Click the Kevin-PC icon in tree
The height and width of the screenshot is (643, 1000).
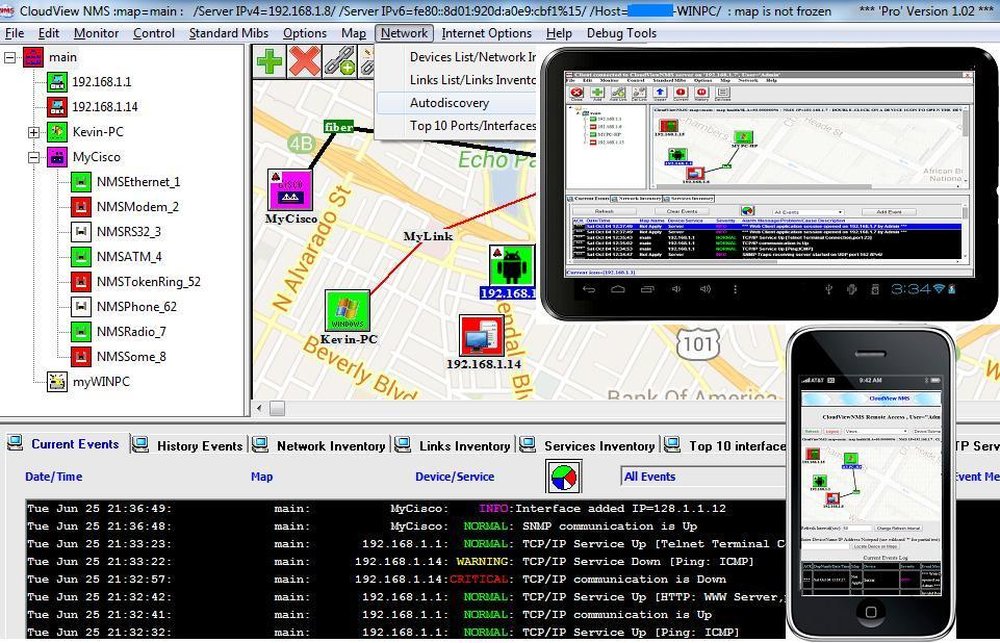(x=57, y=132)
